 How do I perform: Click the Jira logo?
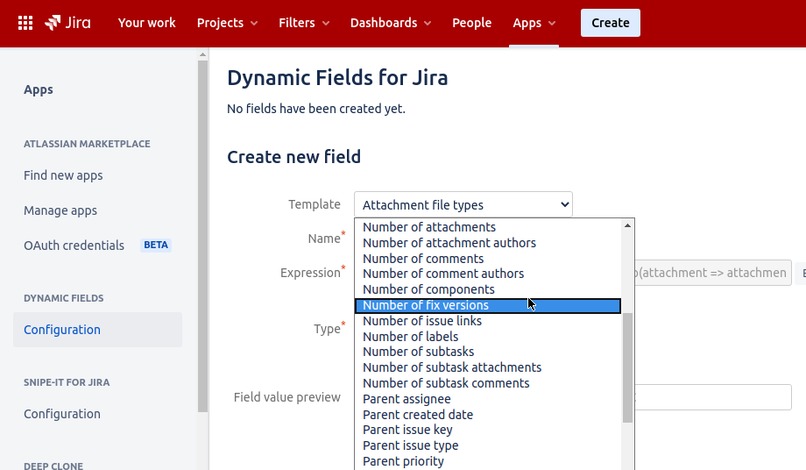click(x=68, y=23)
